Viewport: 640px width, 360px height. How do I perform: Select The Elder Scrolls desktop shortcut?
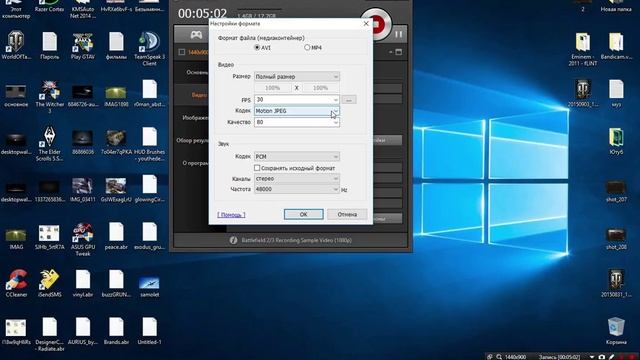(49, 144)
